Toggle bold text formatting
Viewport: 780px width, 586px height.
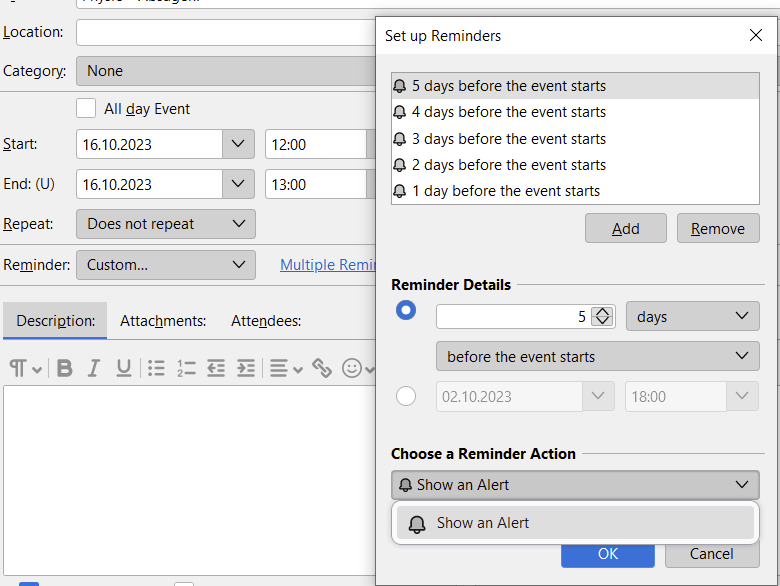click(65, 368)
